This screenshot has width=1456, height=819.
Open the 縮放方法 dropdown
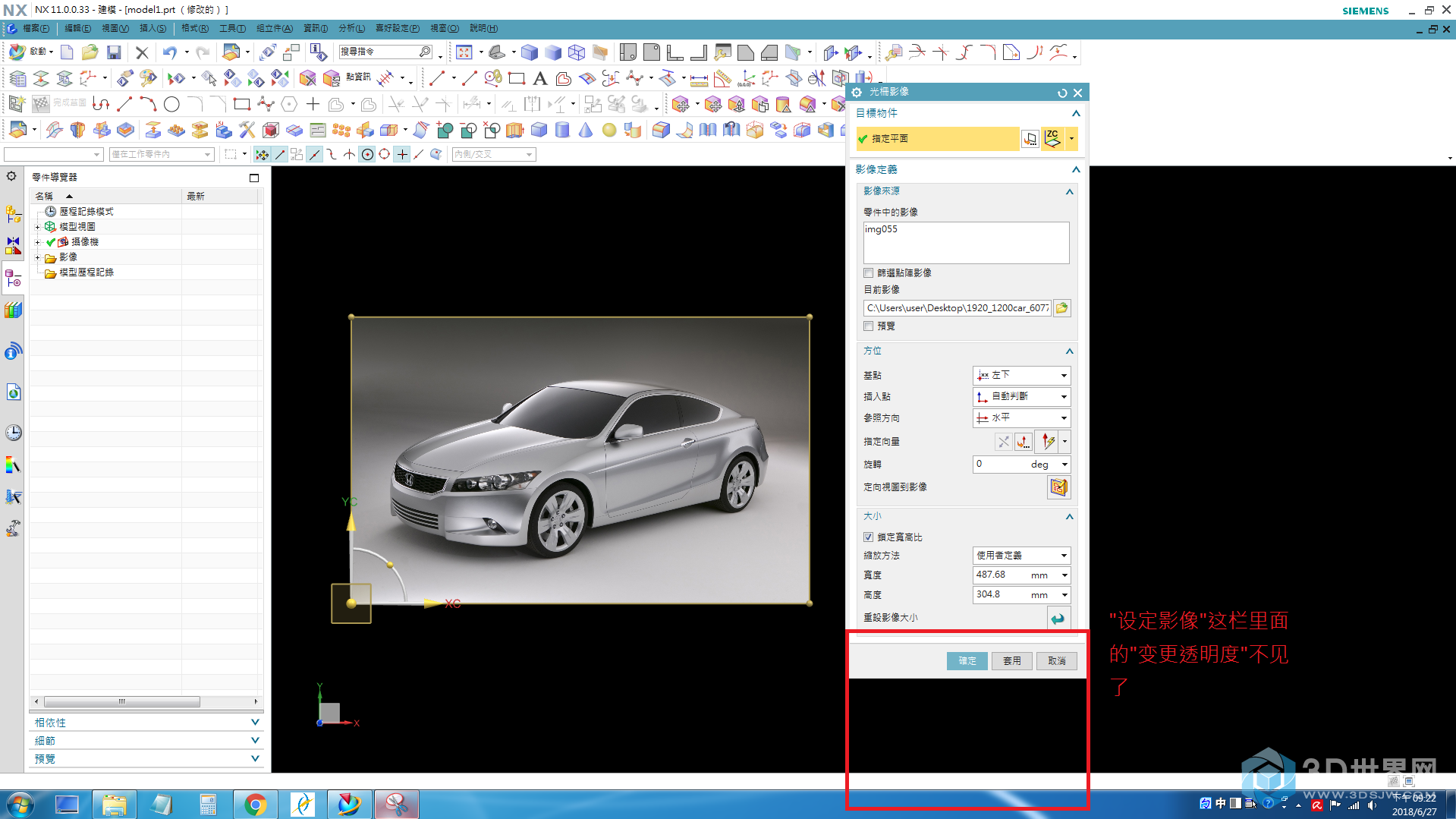1021,556
